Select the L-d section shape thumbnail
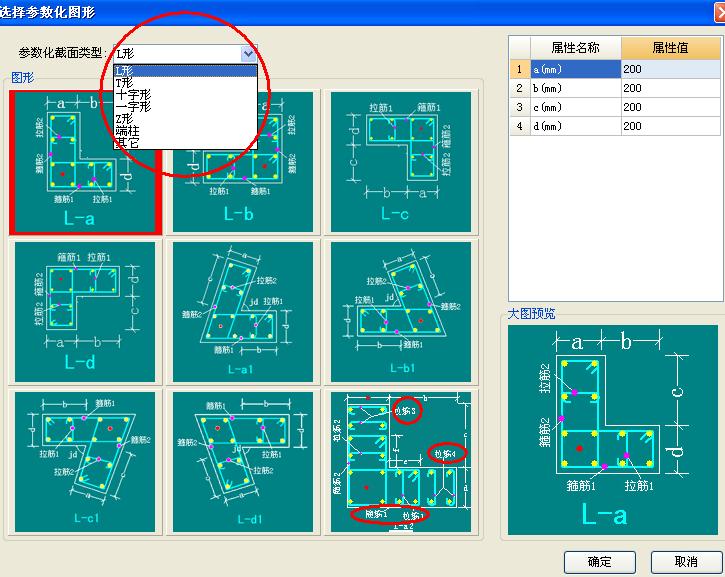The width and height of the screenshot is (725, 577). pyautogui.click(x=85, y=312)
